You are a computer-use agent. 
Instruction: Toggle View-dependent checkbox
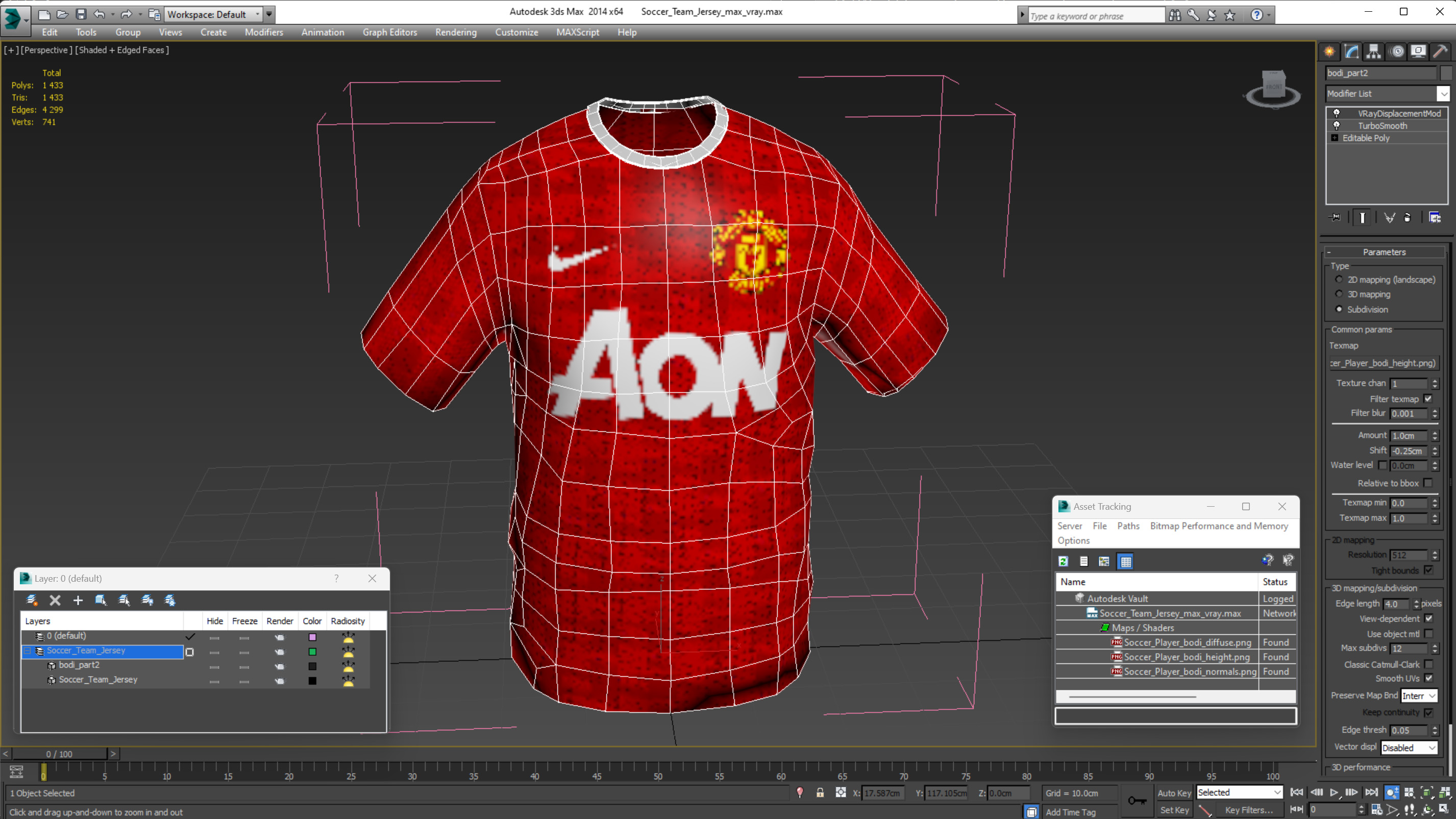[1429, 618]
